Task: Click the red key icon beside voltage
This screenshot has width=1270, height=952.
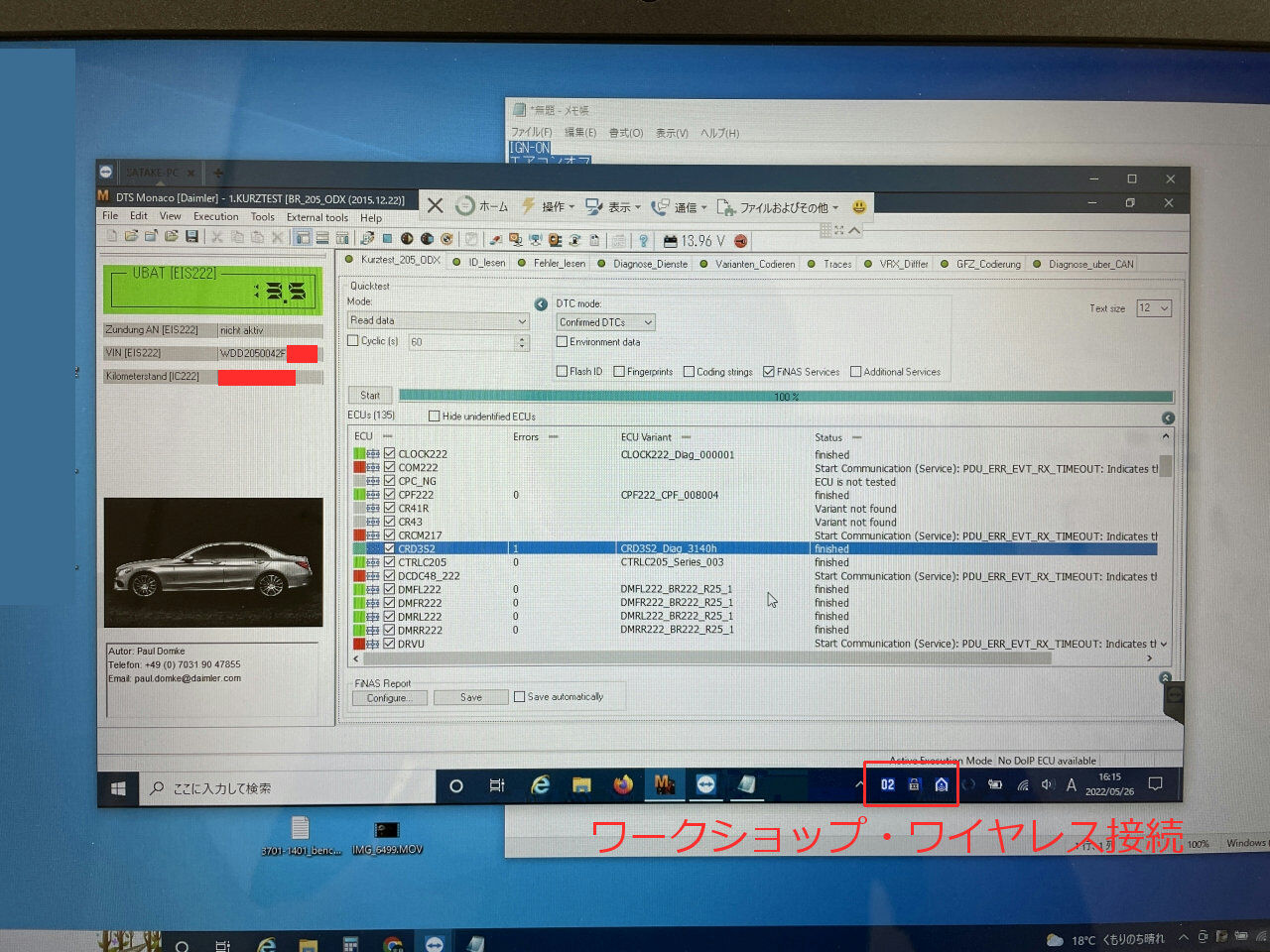Action: coord(740,241)
